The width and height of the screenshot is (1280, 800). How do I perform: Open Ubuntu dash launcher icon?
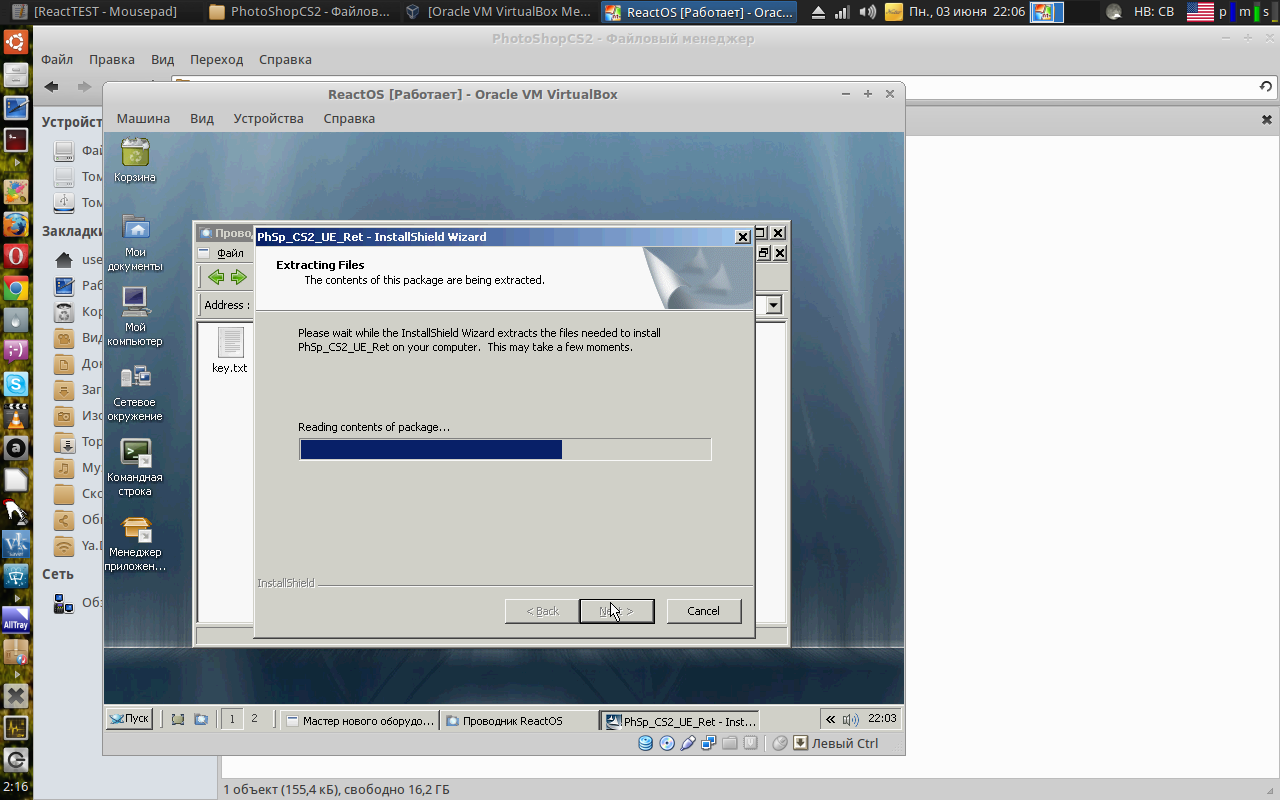click(15, 42)
